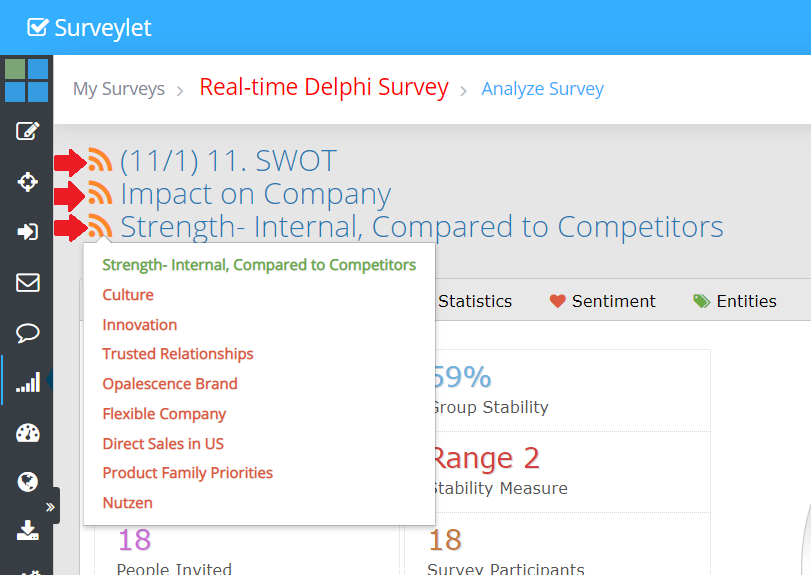Choose Innovation in the dropdown menu
Screen dimensions: 811x575
coord(140,325)
